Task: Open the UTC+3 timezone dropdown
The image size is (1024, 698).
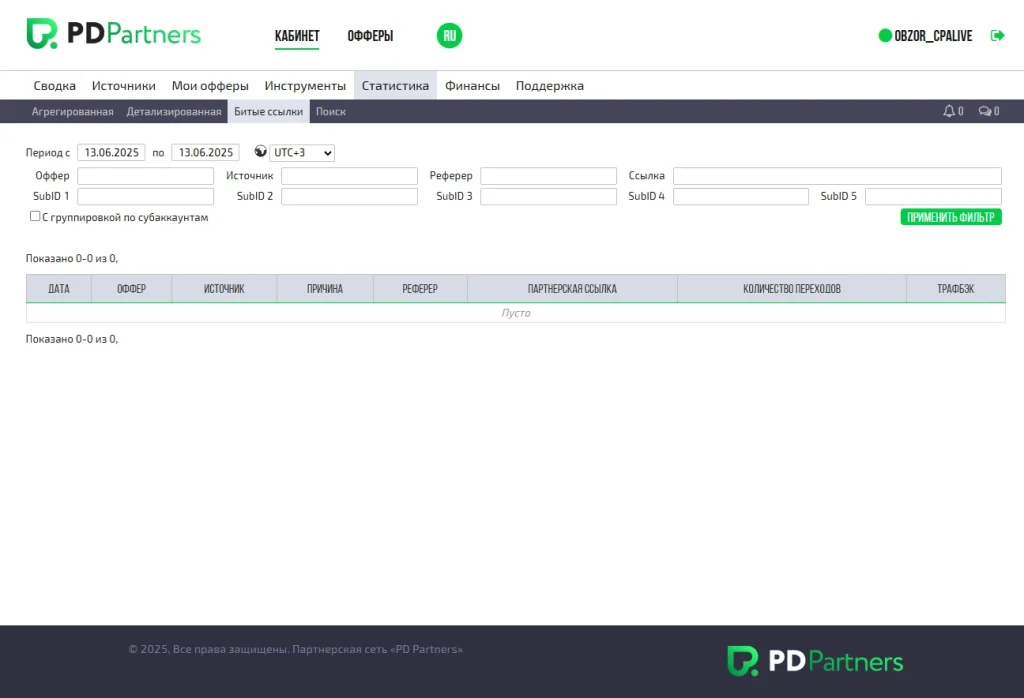Action: click(x=302, y=153)
